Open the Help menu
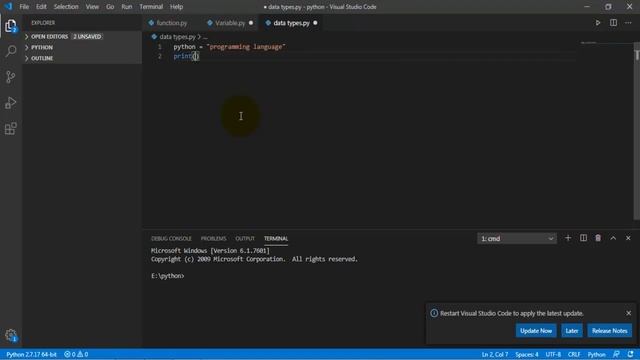The width and height of the screenshot is (640, 360). coord(176,7)
